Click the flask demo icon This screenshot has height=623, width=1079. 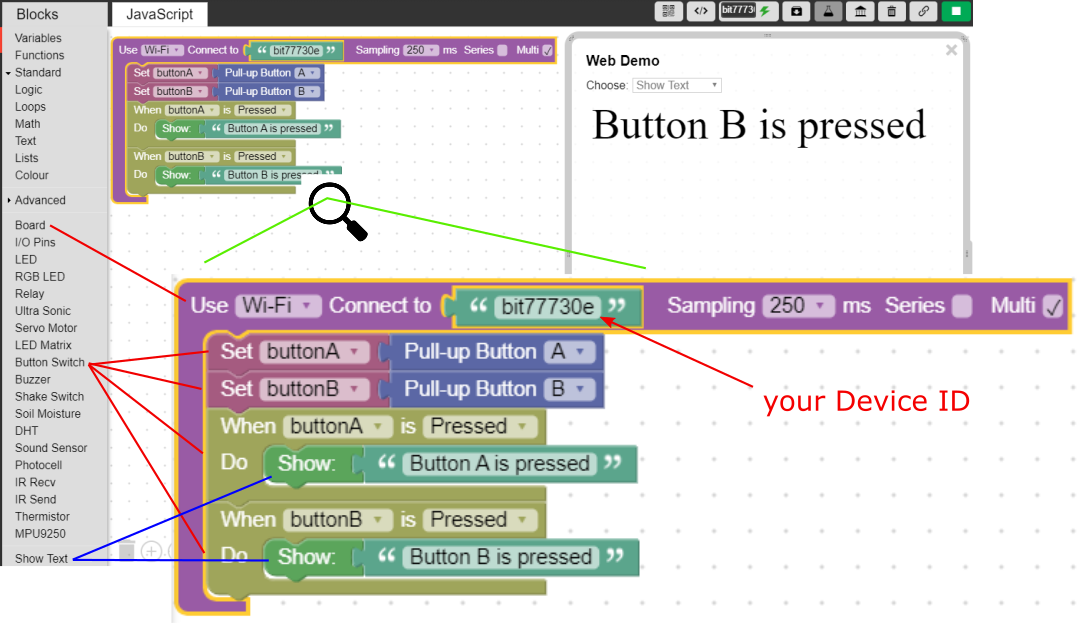tap(827, 11)
